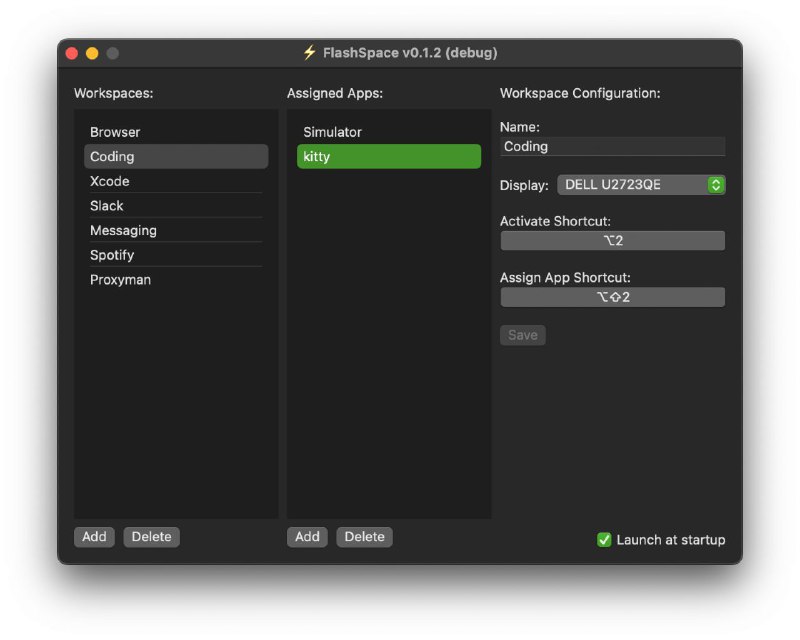
Task: Add an app to the Coding workspace
Action: (x=307, y=537)
